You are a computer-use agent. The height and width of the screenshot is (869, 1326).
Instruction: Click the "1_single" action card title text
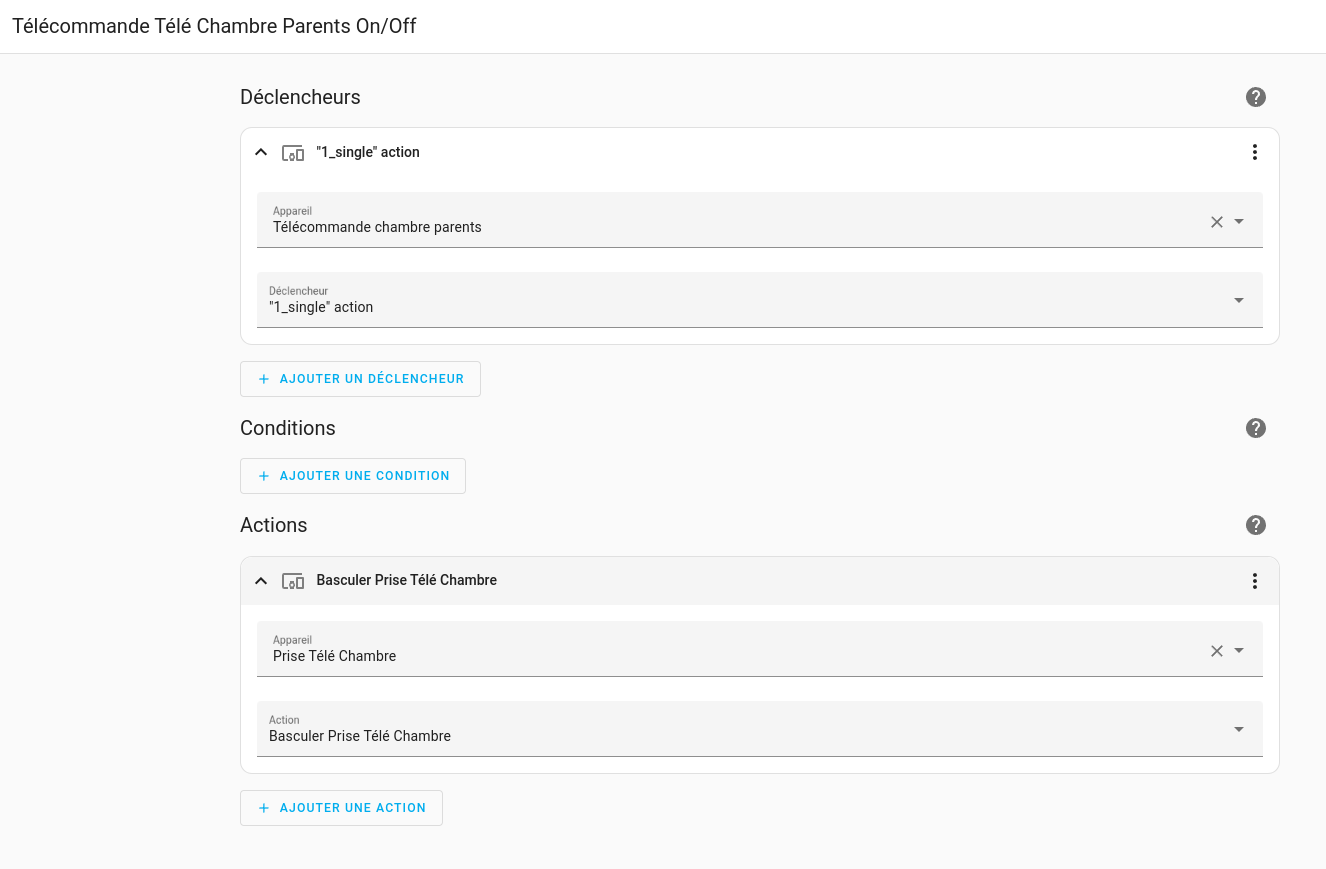[368, 152]
